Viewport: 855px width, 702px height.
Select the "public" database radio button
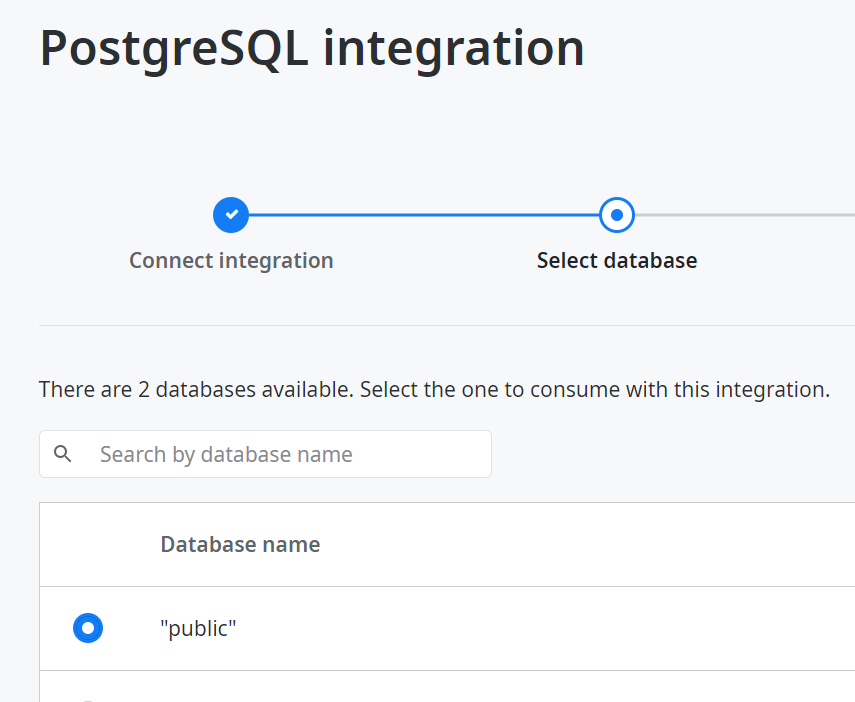(88, 628)
